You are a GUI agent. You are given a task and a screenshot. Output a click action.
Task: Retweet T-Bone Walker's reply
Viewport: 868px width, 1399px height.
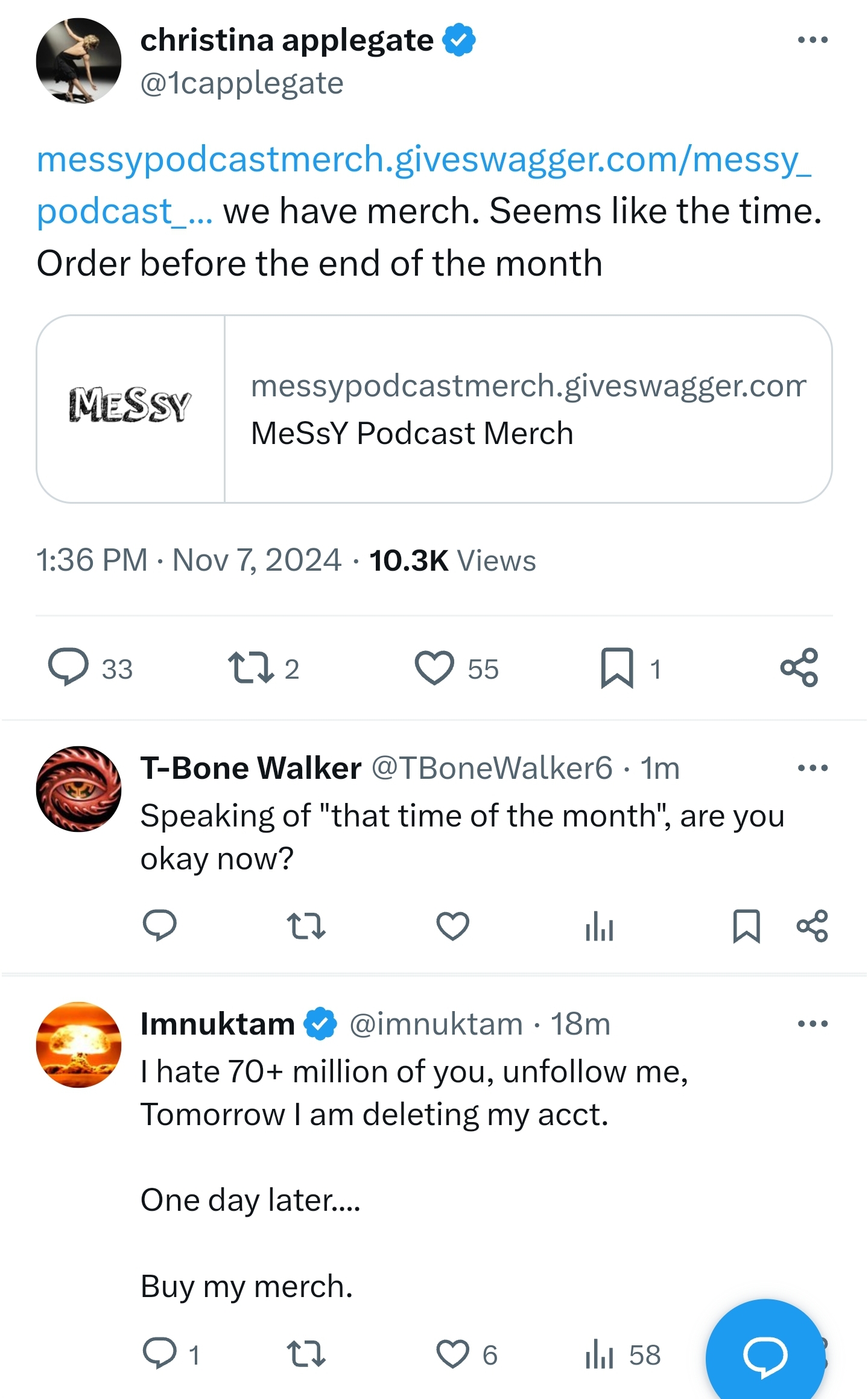click(x=306, y=926)
